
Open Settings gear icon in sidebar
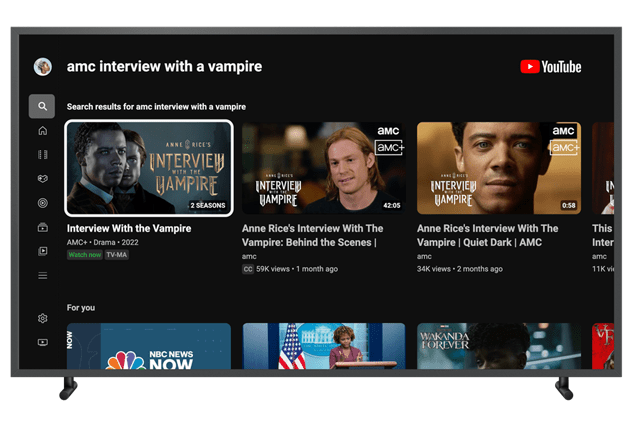42,318
